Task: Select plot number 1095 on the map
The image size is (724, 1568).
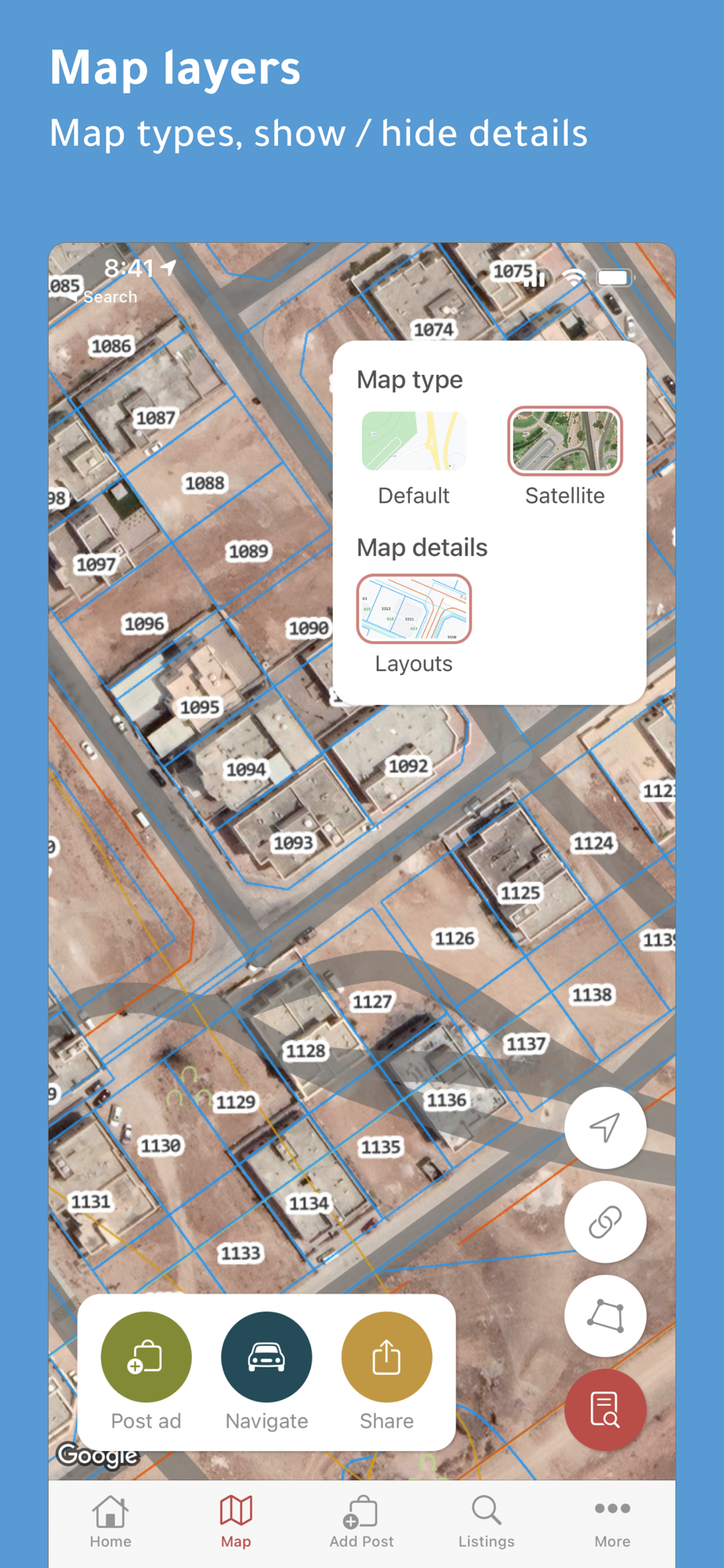Action: 200,707
